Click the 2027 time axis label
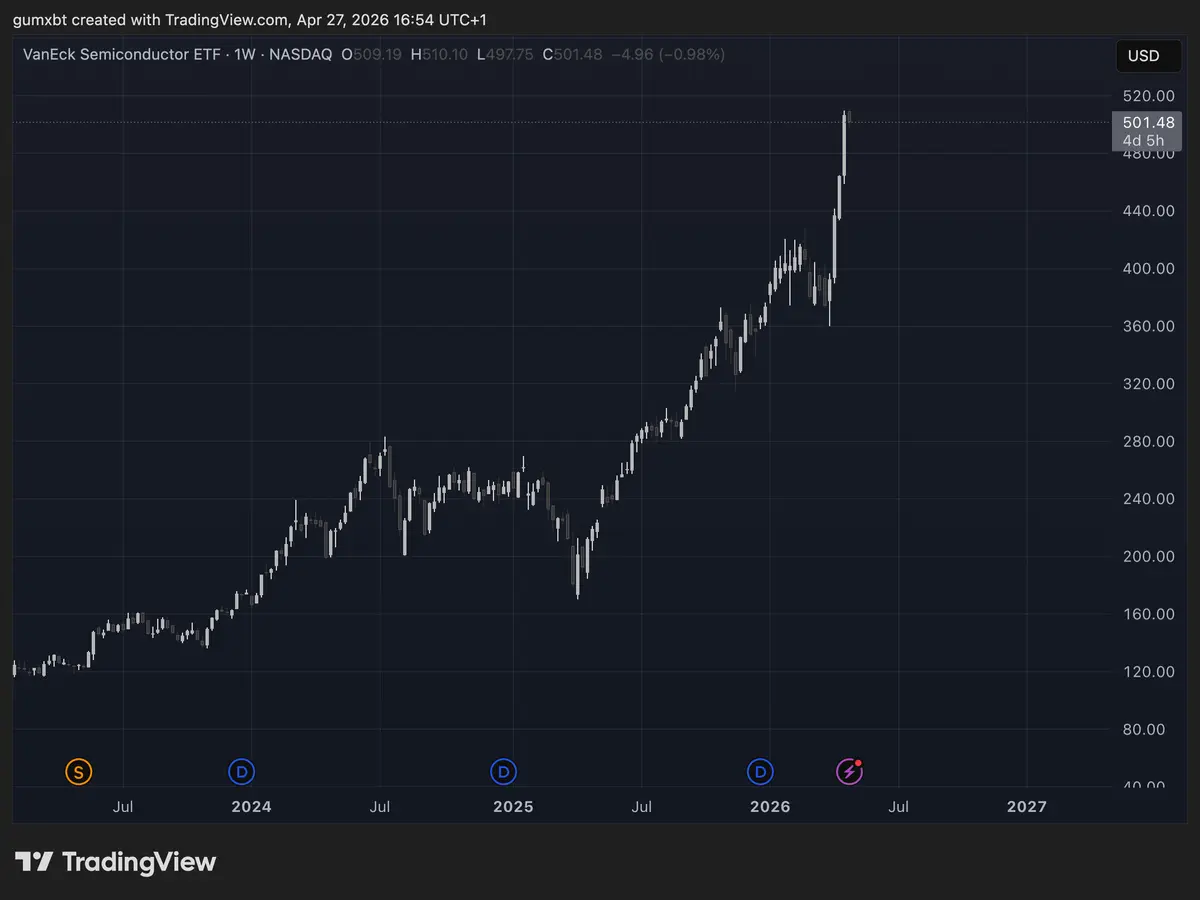The height and width of the screenshot is (900, 1200). [1027, 806]
